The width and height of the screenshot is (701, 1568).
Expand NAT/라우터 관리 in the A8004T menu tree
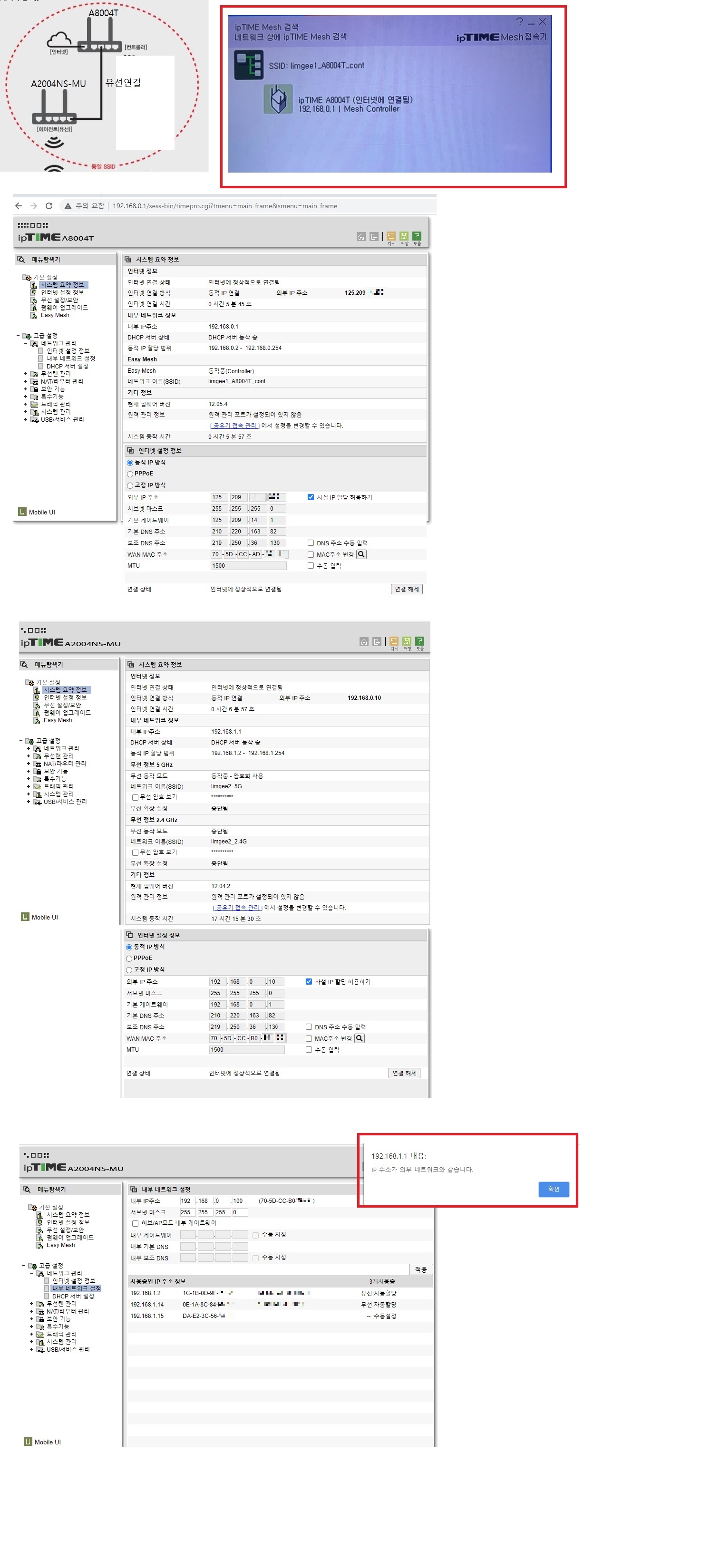(x=26, y=382)
